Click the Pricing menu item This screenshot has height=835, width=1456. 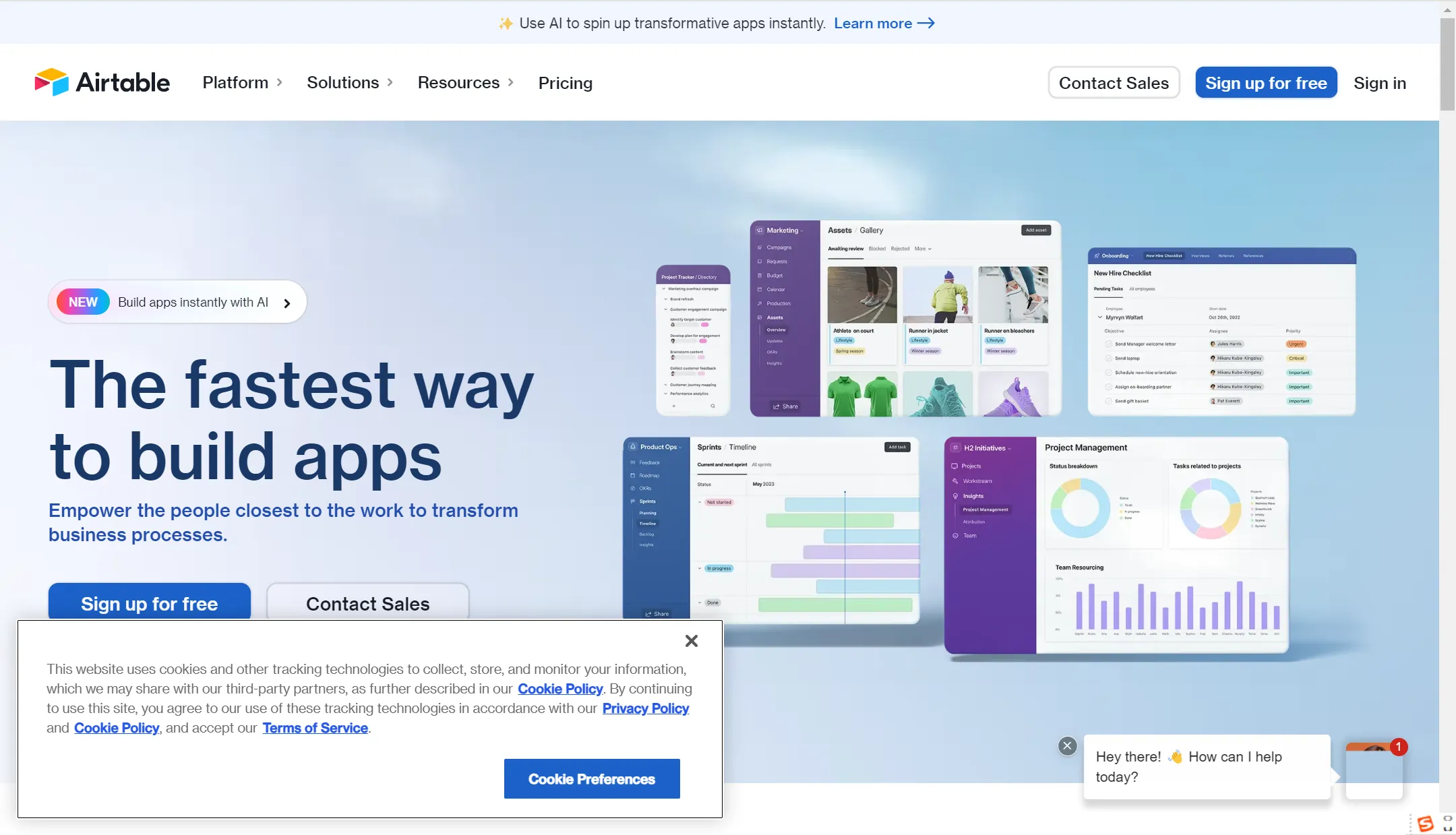tap(565, 83)
